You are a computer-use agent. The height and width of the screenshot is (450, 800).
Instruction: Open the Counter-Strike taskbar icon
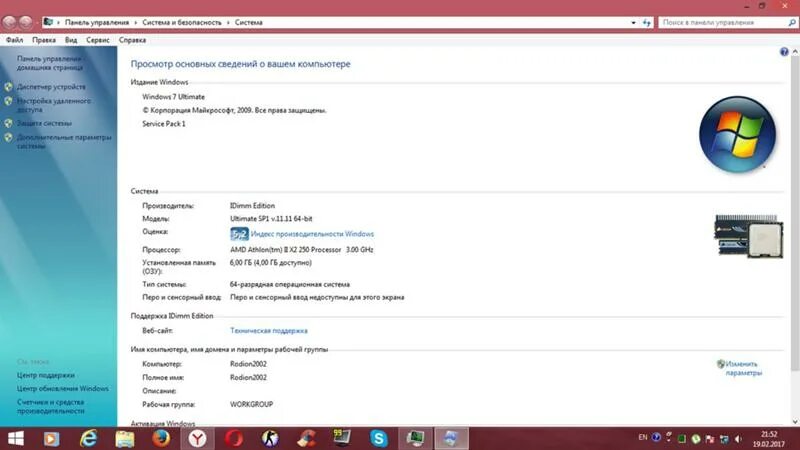click(x=270, y=439)
